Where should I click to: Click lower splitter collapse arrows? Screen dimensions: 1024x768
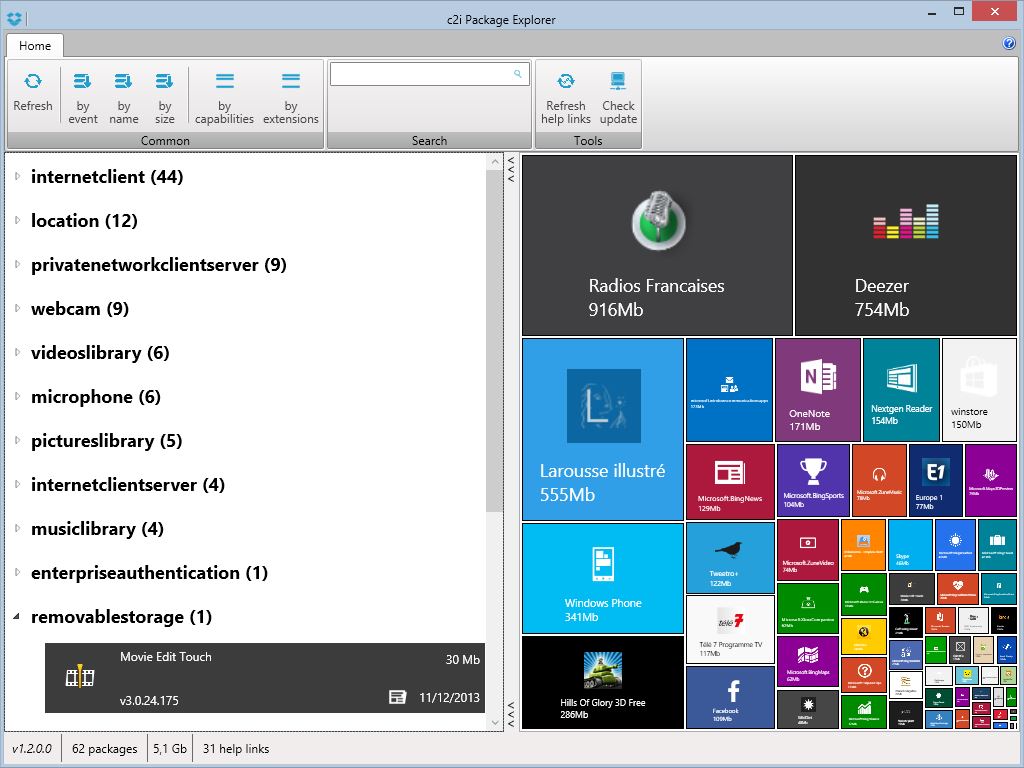pyautogui.click(x=511, y=714)
